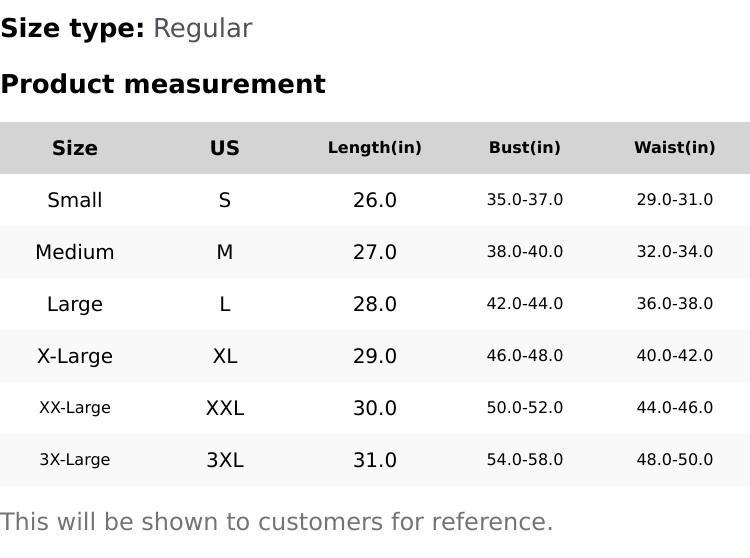Select the 3X-Large size row label
The height and width of the screenshot is (558, 750).
point(75,460)
